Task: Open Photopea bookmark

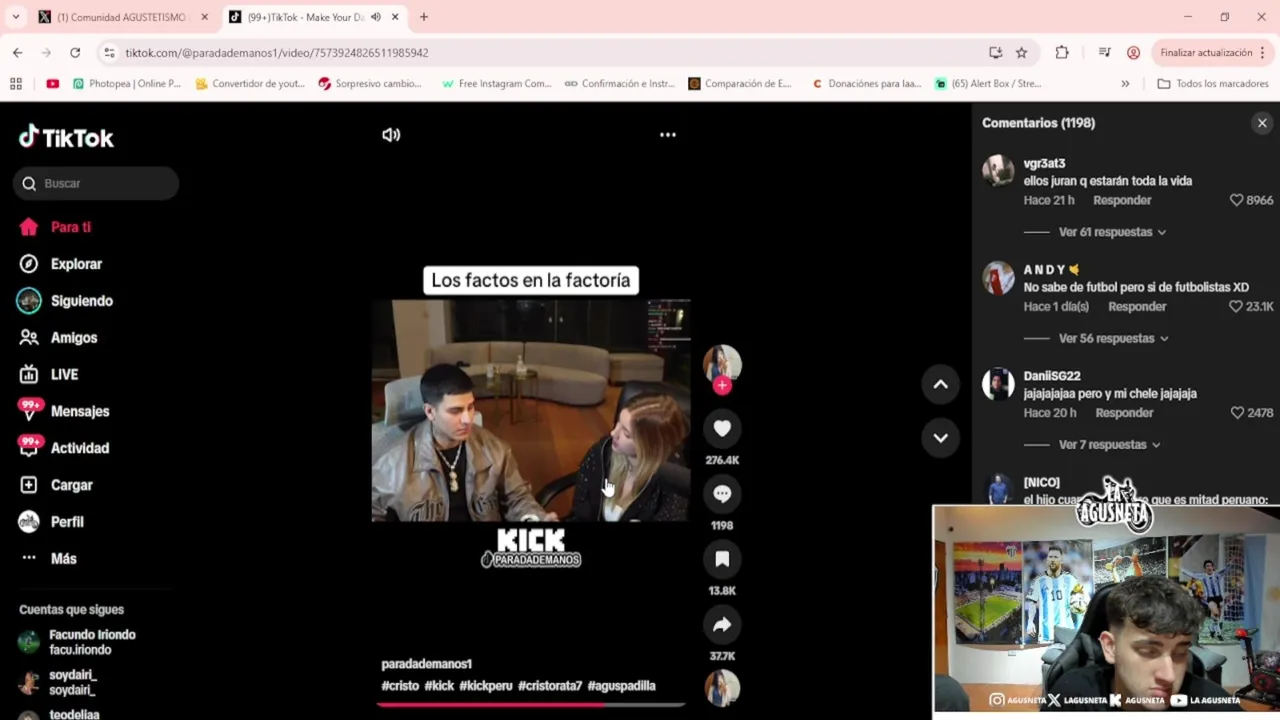Action: pyautogui.click(x=127, y=84)
